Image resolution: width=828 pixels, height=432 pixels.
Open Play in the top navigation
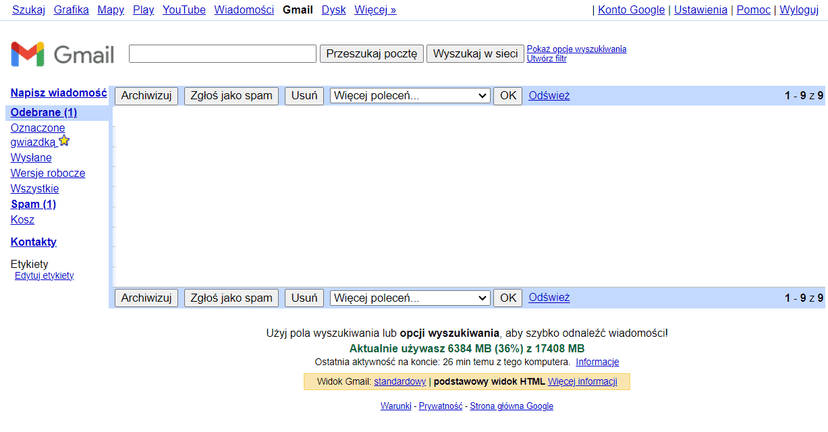pyautogui.click(x=143, y=10)
